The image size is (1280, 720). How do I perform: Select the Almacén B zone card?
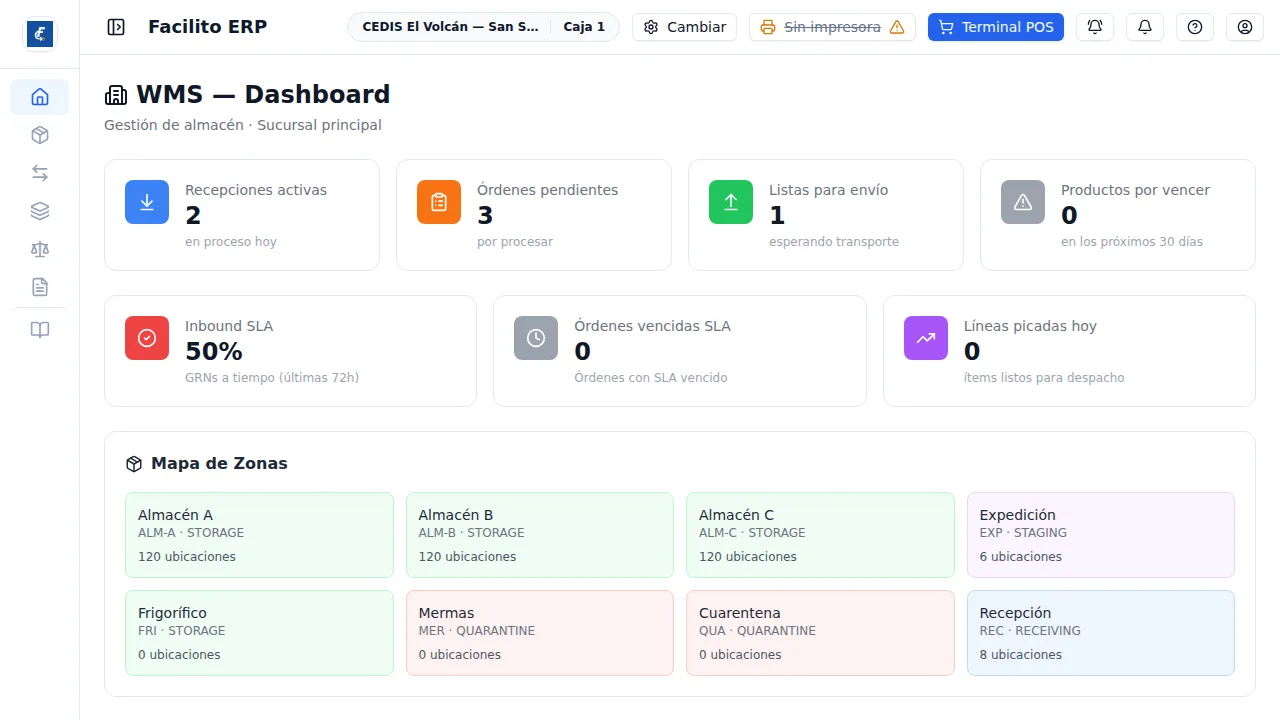click(540, 535)
